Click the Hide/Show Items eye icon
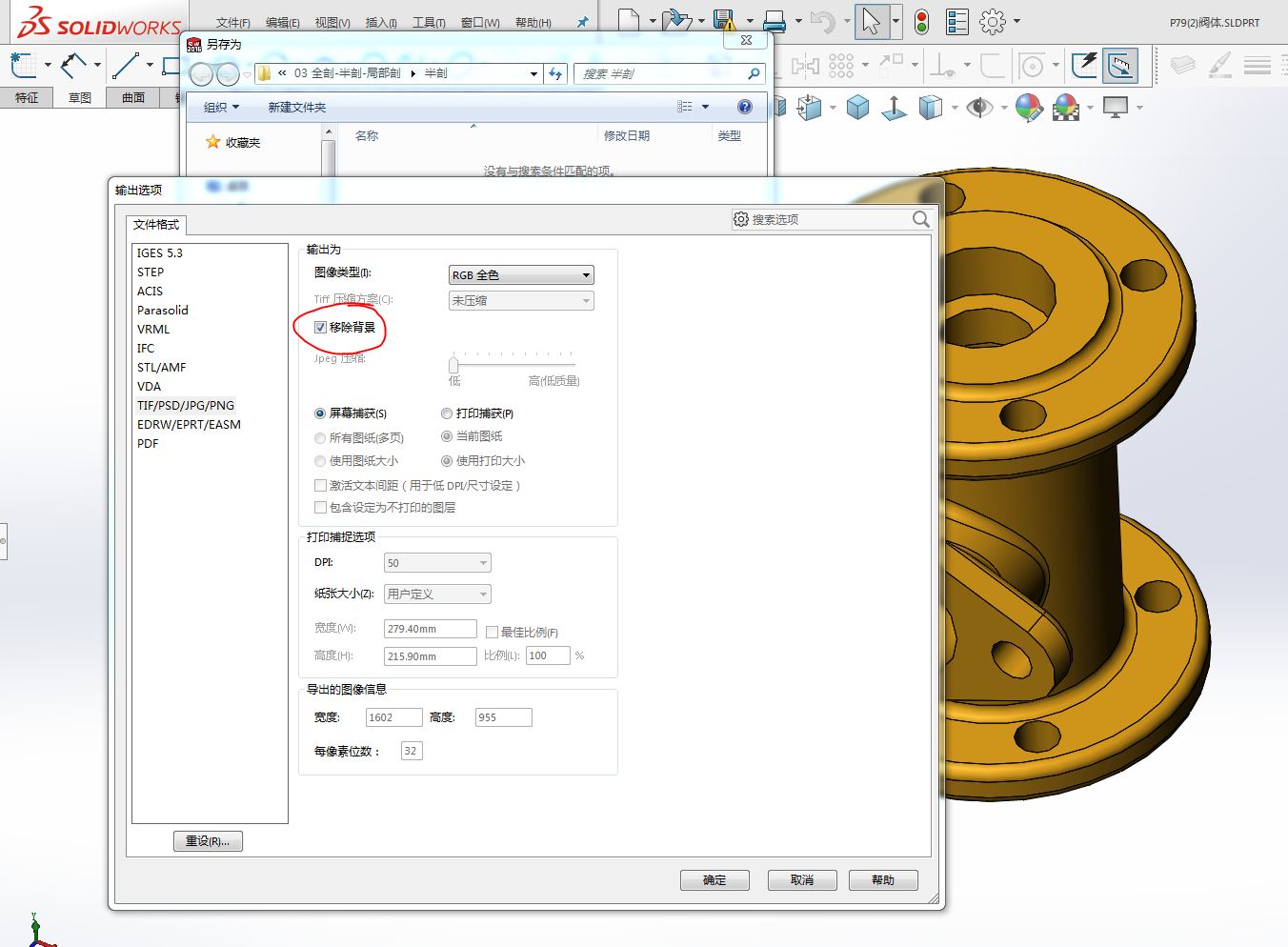This screenshot has height=947, width=1288. click(978, 108)
